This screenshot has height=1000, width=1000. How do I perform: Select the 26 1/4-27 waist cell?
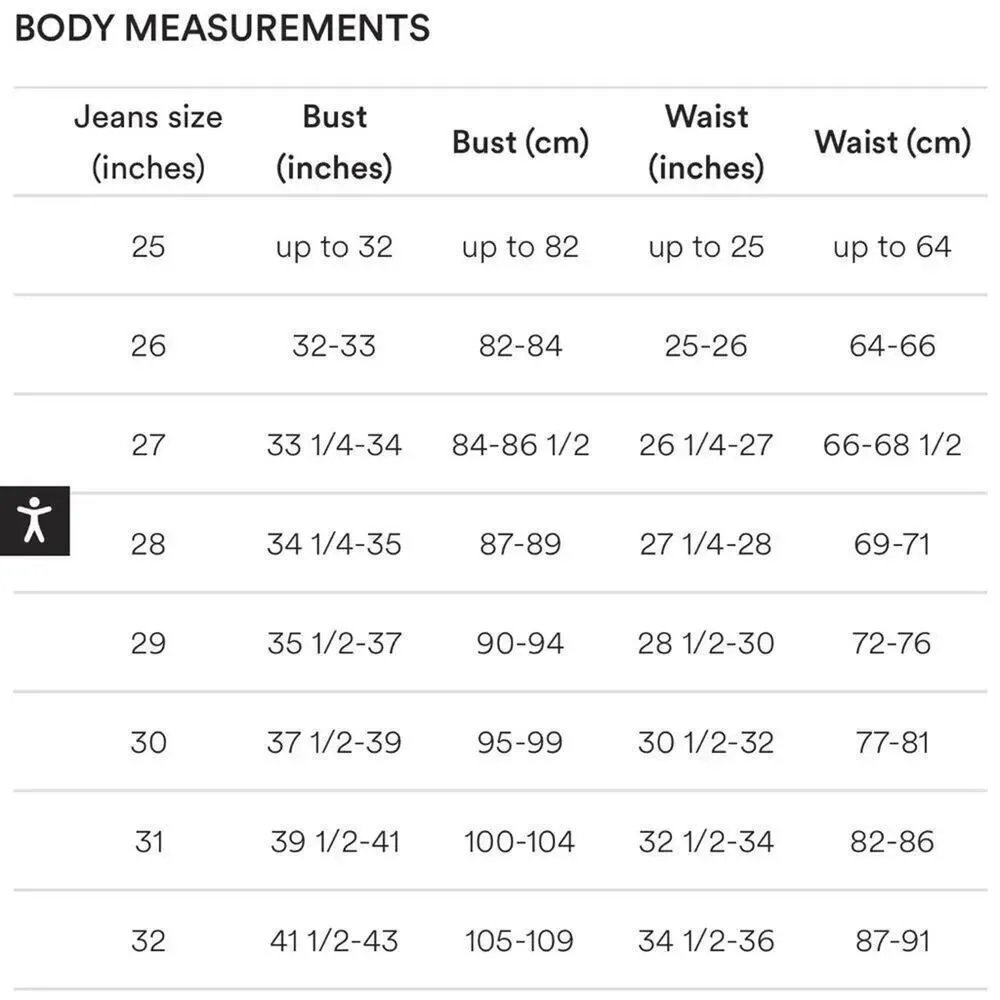tap(706, 445)
